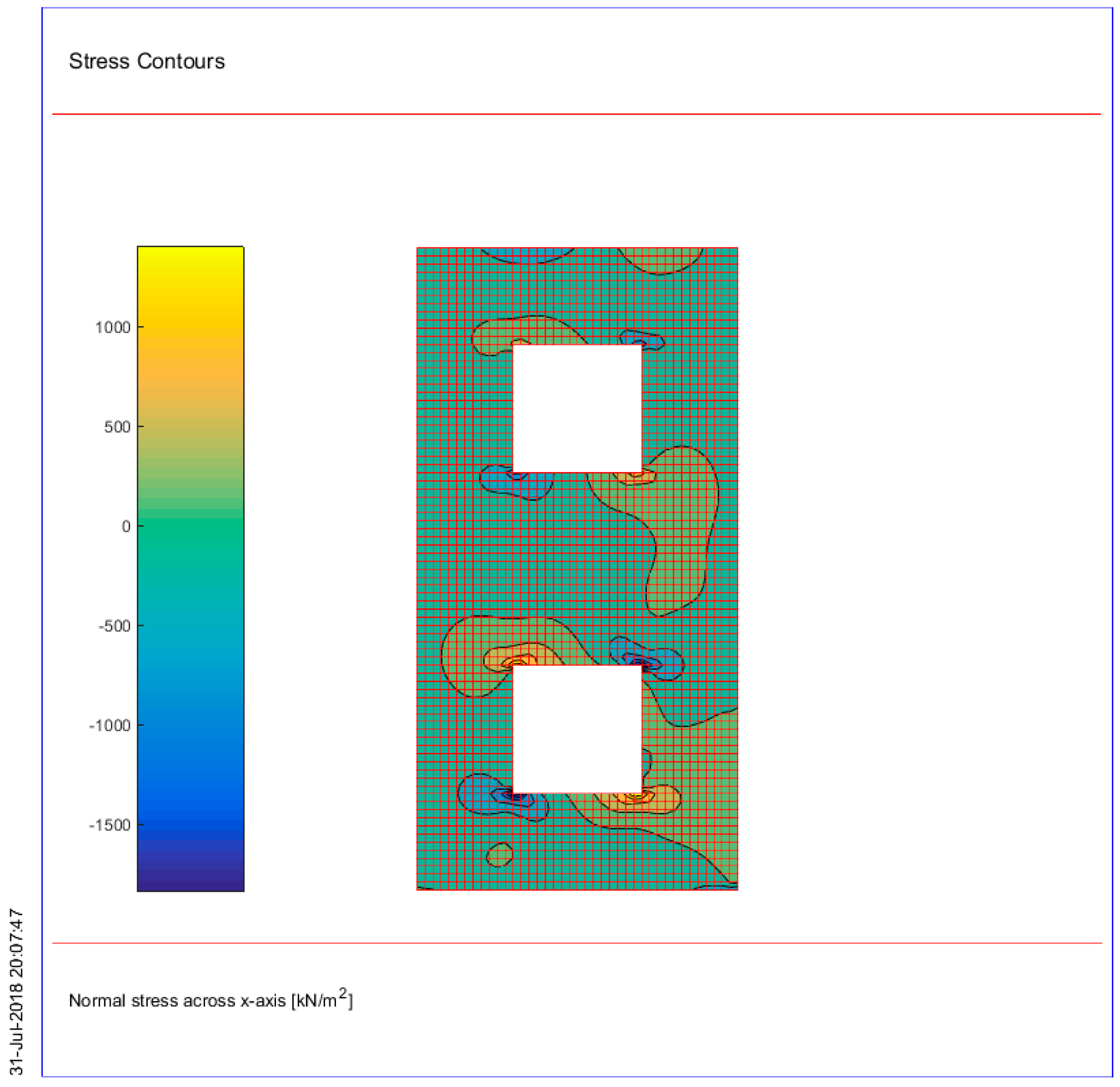Click the 1000 label on colorbar

point(113,327)
